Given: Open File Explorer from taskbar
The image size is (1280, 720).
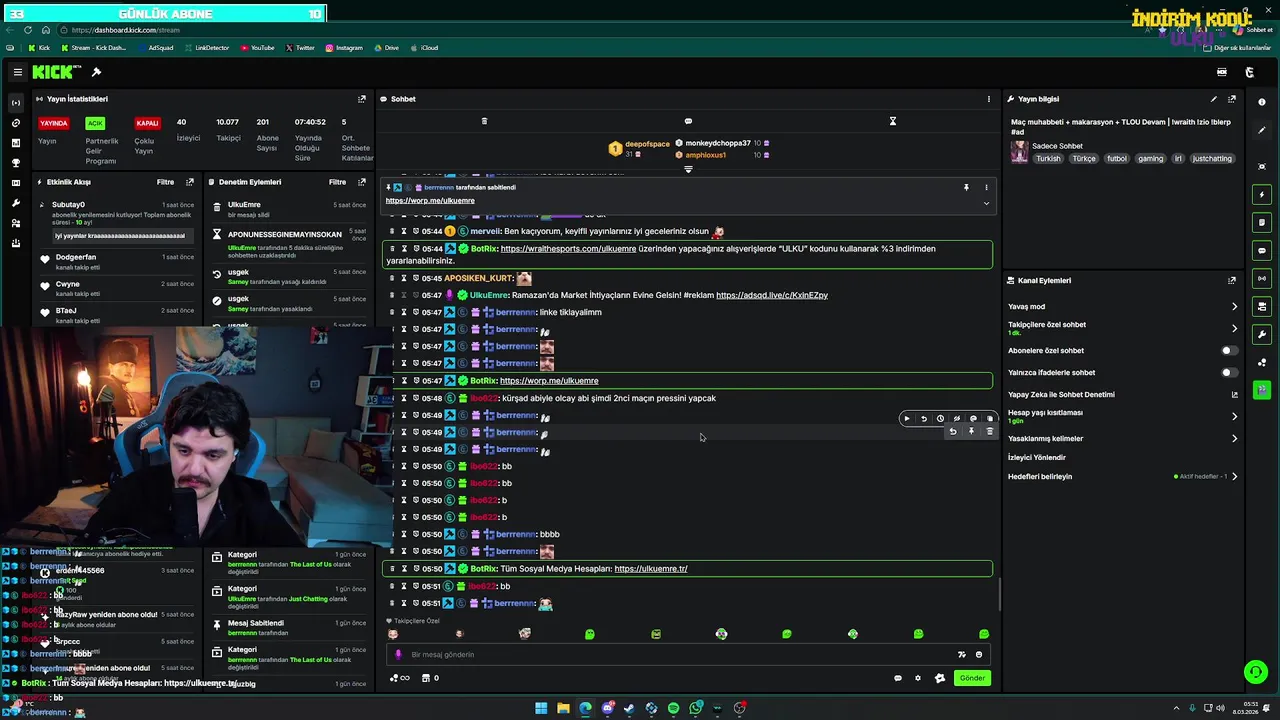Looking at the screenshot, I should (563, 708).
